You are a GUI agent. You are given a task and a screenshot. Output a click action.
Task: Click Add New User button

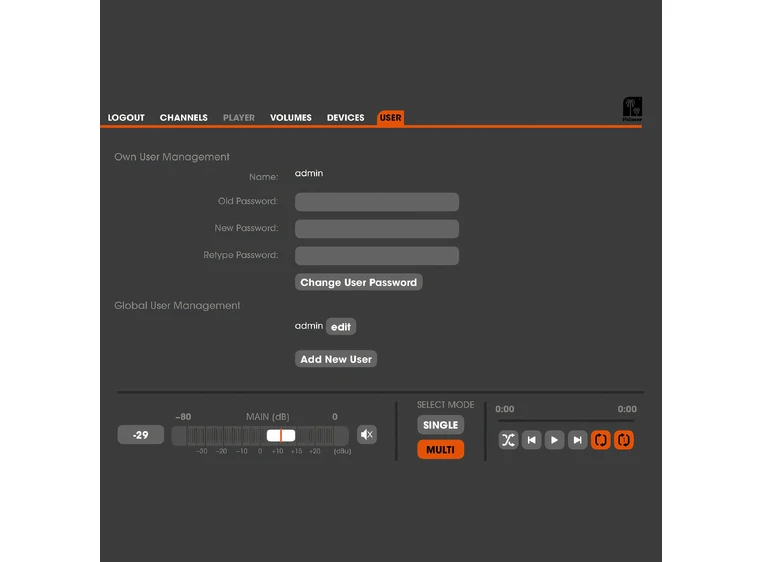336,359
